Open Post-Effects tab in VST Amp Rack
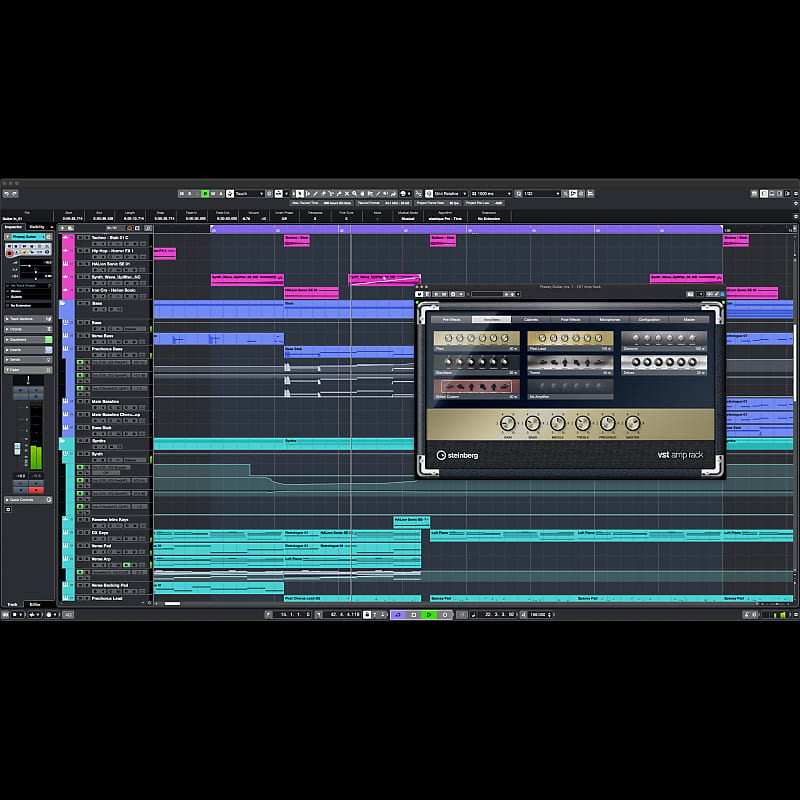 point(570,319)
